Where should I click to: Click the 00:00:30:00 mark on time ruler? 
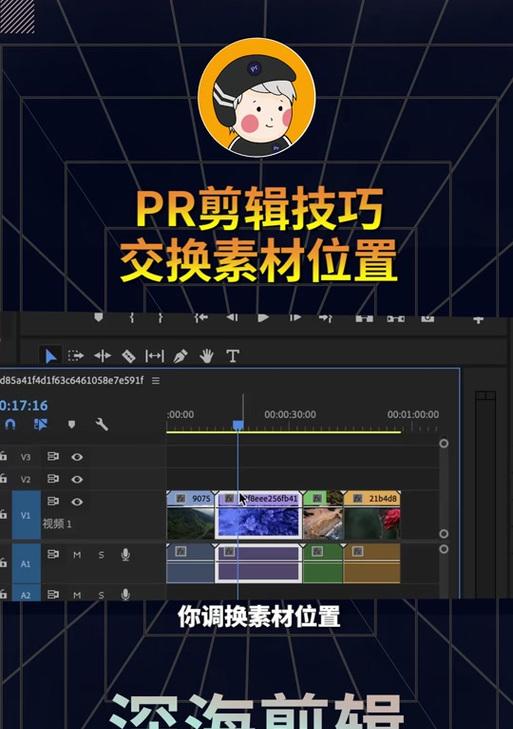(290, 414)
